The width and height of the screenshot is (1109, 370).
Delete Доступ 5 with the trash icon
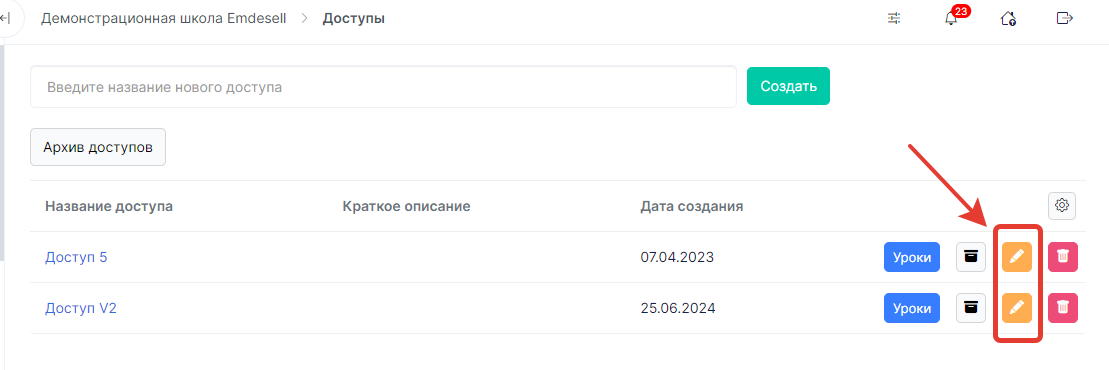[x=1062, y=257]
